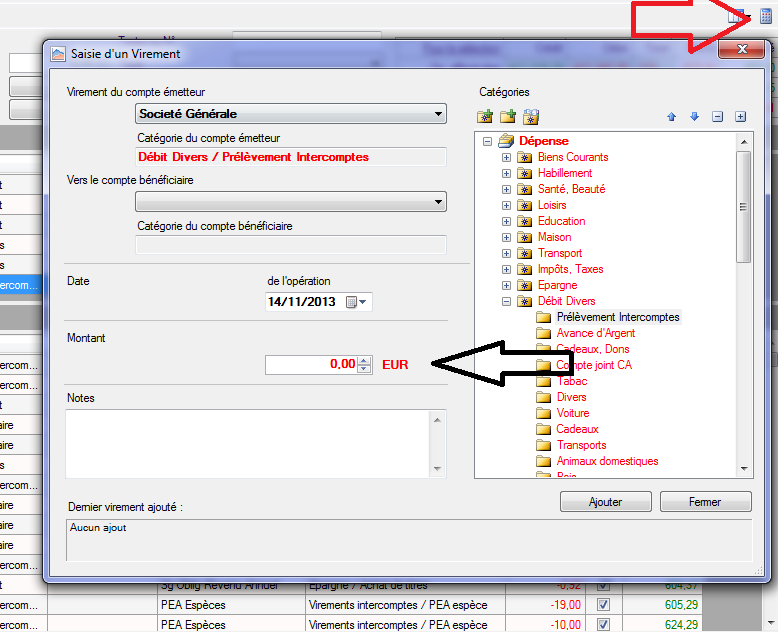
Task: Move category up with the blue up arrow
Action: tap(672, 117)
